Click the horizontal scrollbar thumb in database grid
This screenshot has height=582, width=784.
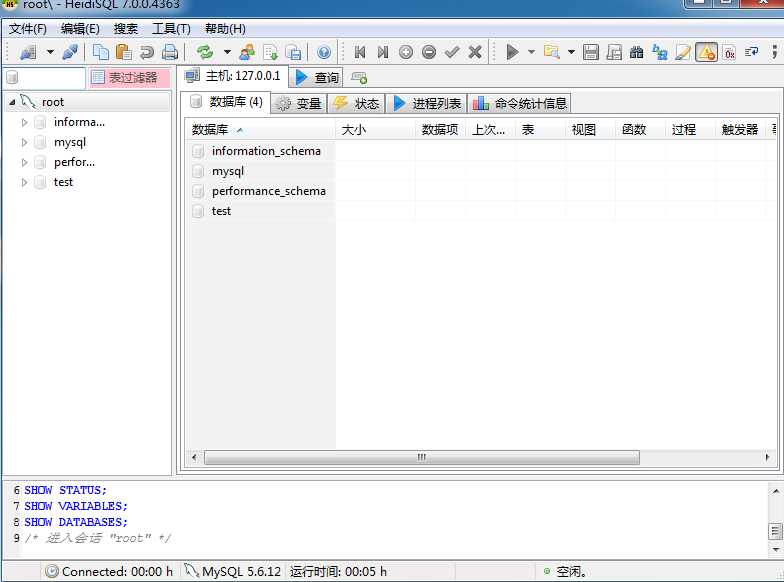point(422,457)
